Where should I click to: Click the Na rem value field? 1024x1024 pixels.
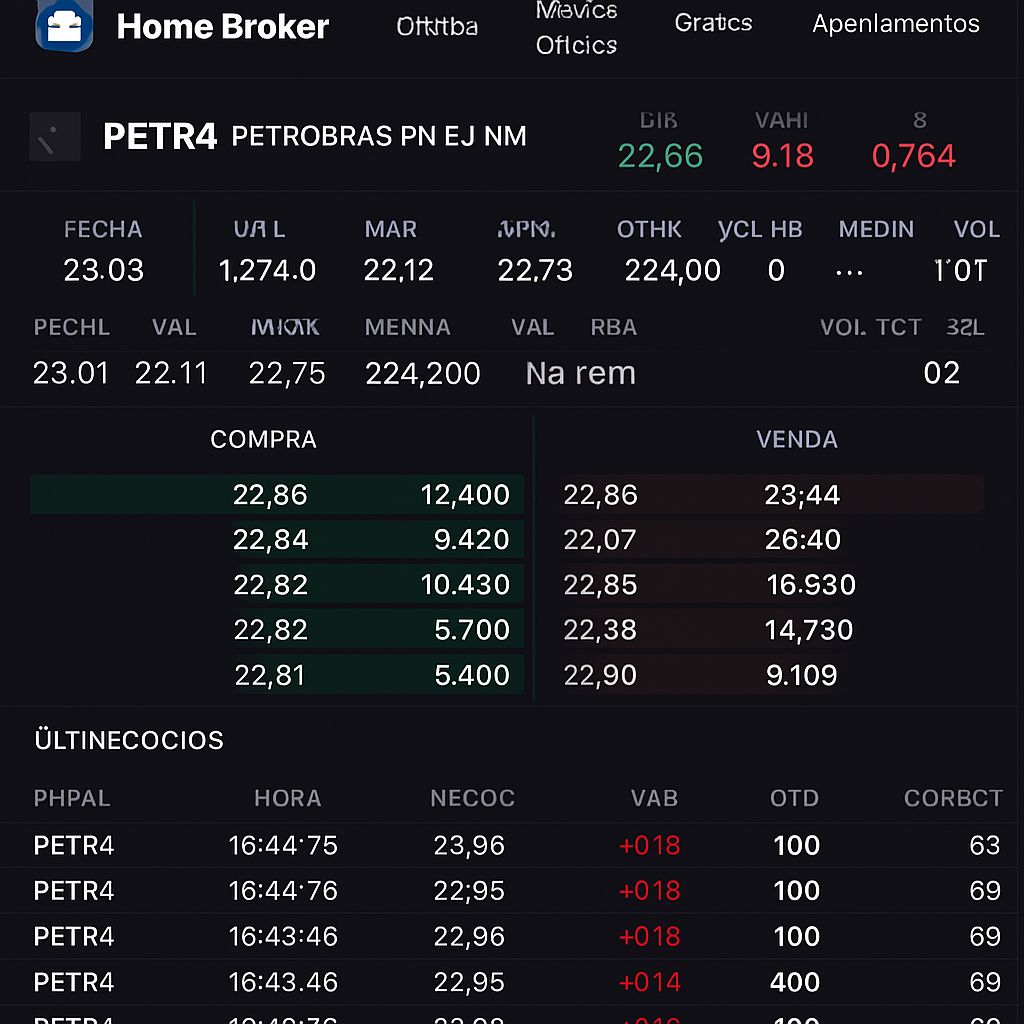[x=580, y=374]
